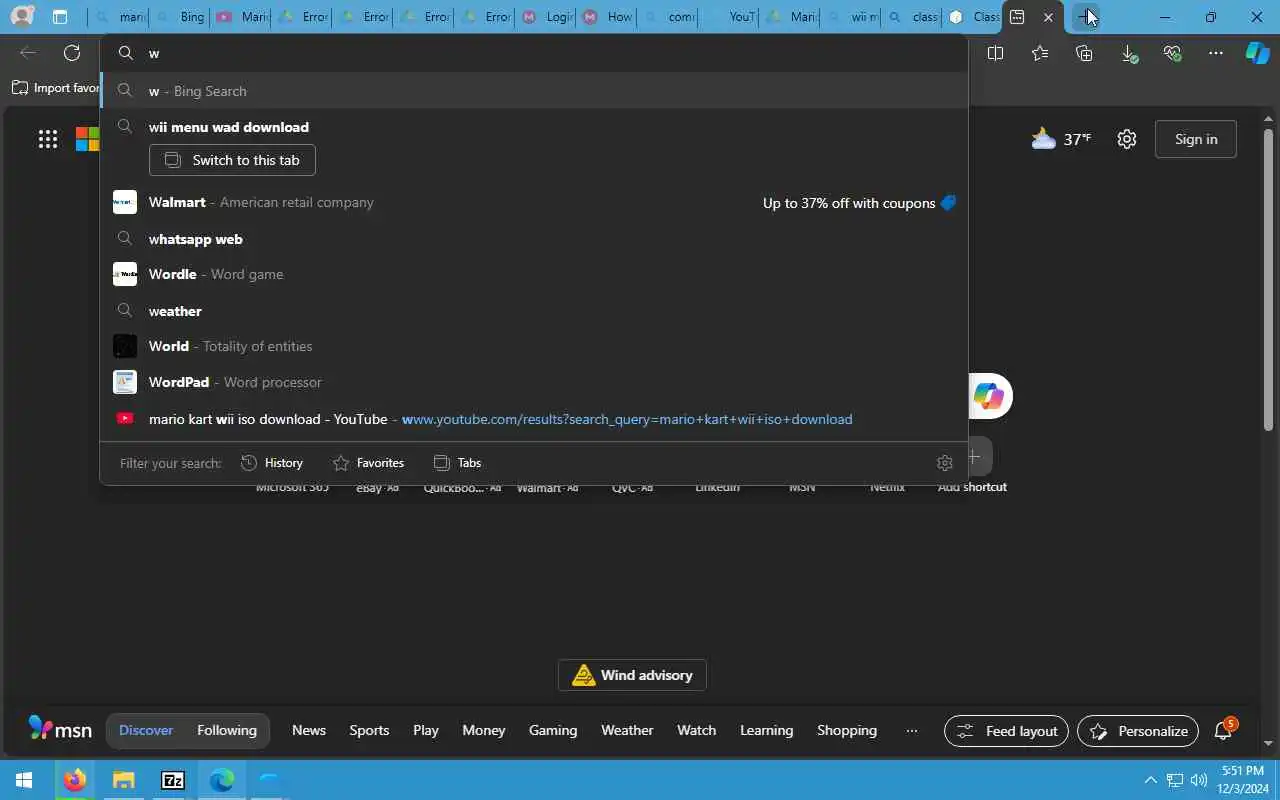
Task: Open the notifications bell with badge
Action: (1224, 731)
